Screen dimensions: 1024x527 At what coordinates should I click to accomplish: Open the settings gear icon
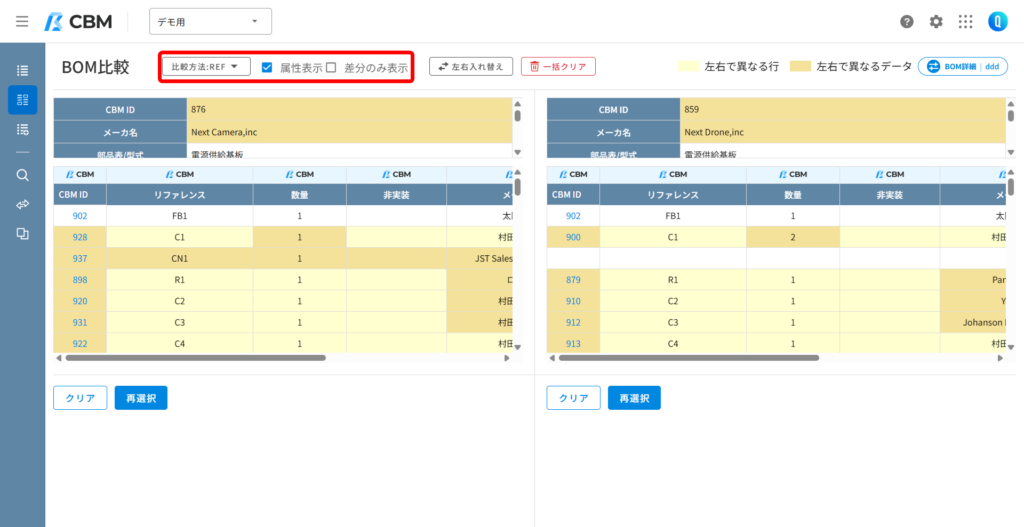[936, 22]
